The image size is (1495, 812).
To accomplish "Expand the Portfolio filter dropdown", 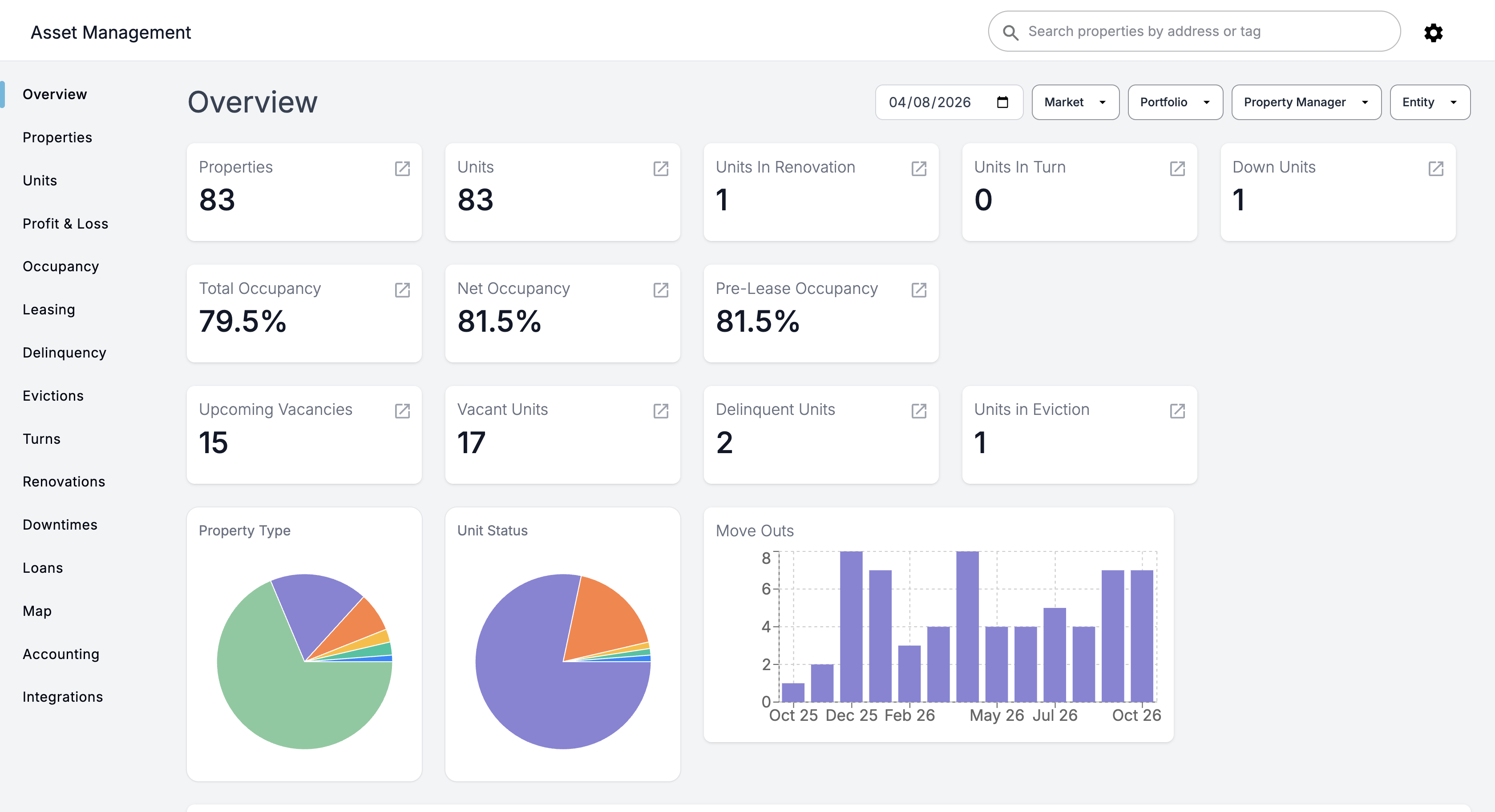I will pos(1175,102).
